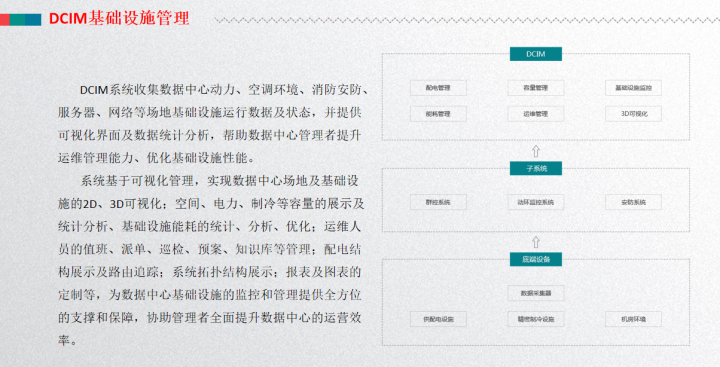Click the line starting "员的值班、派单、巡检"

(x=209, y=249)
